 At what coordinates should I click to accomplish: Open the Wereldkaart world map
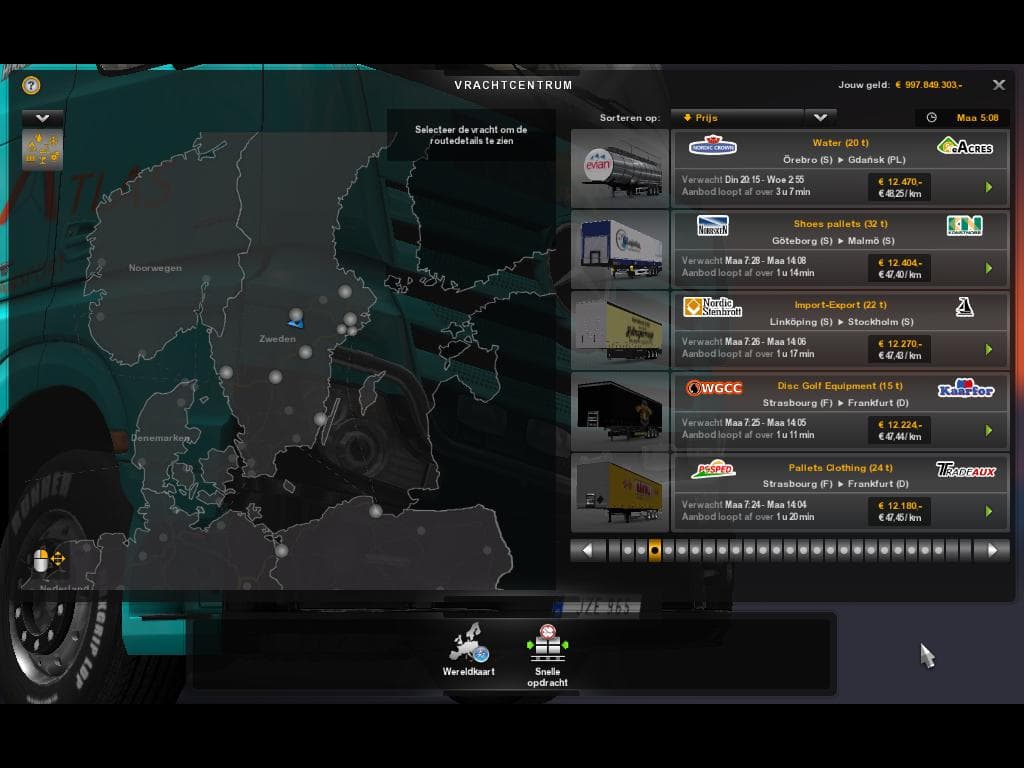click(468, 650)
